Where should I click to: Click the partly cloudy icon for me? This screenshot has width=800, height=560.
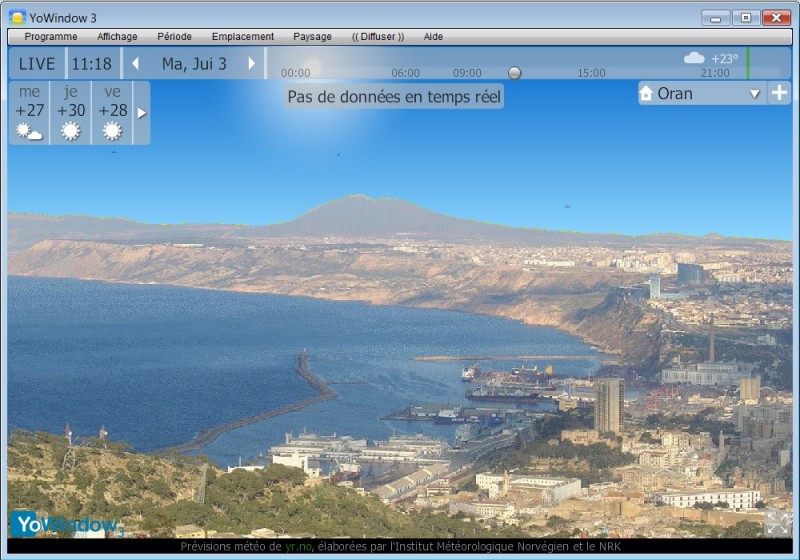pos(29,132)
